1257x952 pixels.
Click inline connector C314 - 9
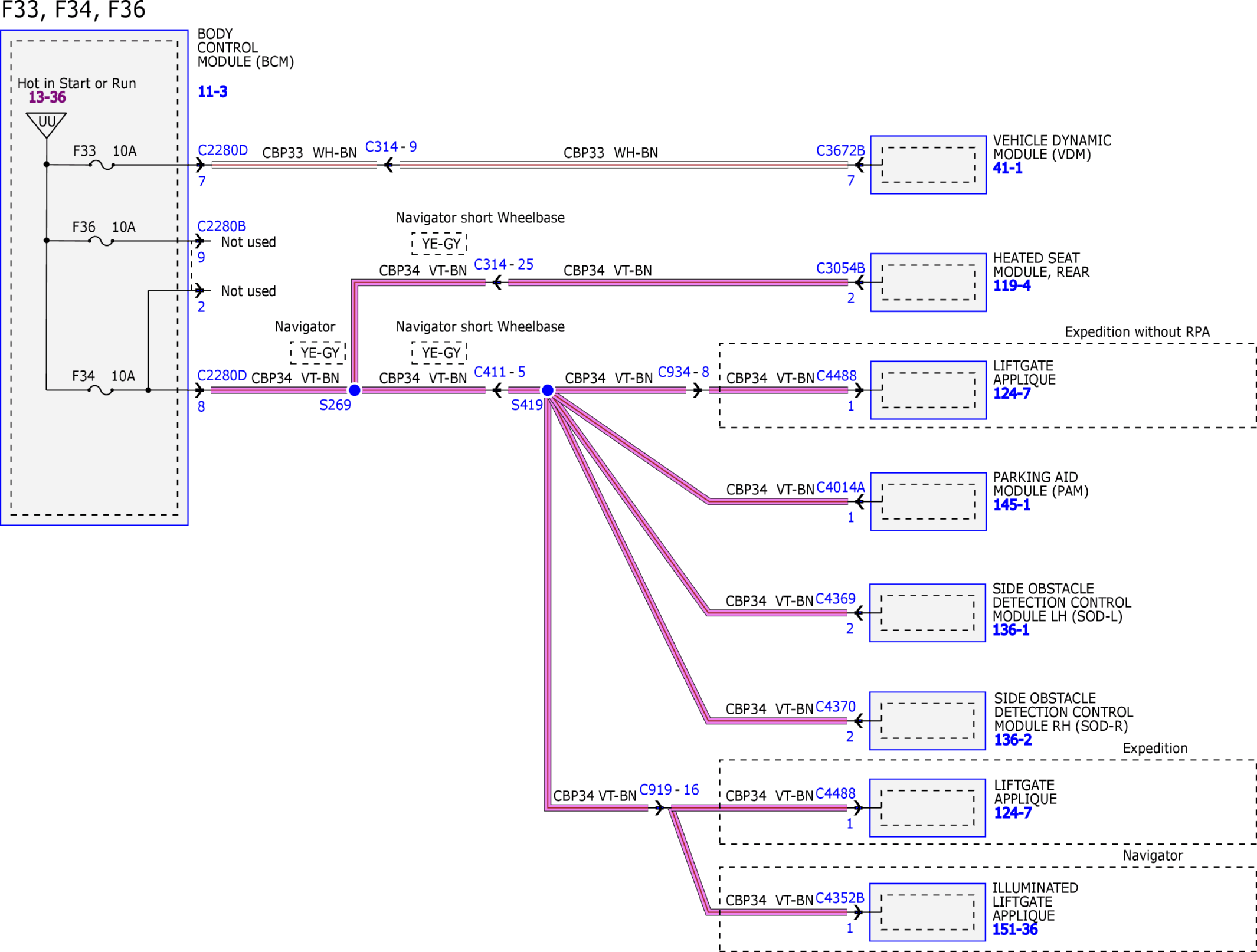[391, 146]
